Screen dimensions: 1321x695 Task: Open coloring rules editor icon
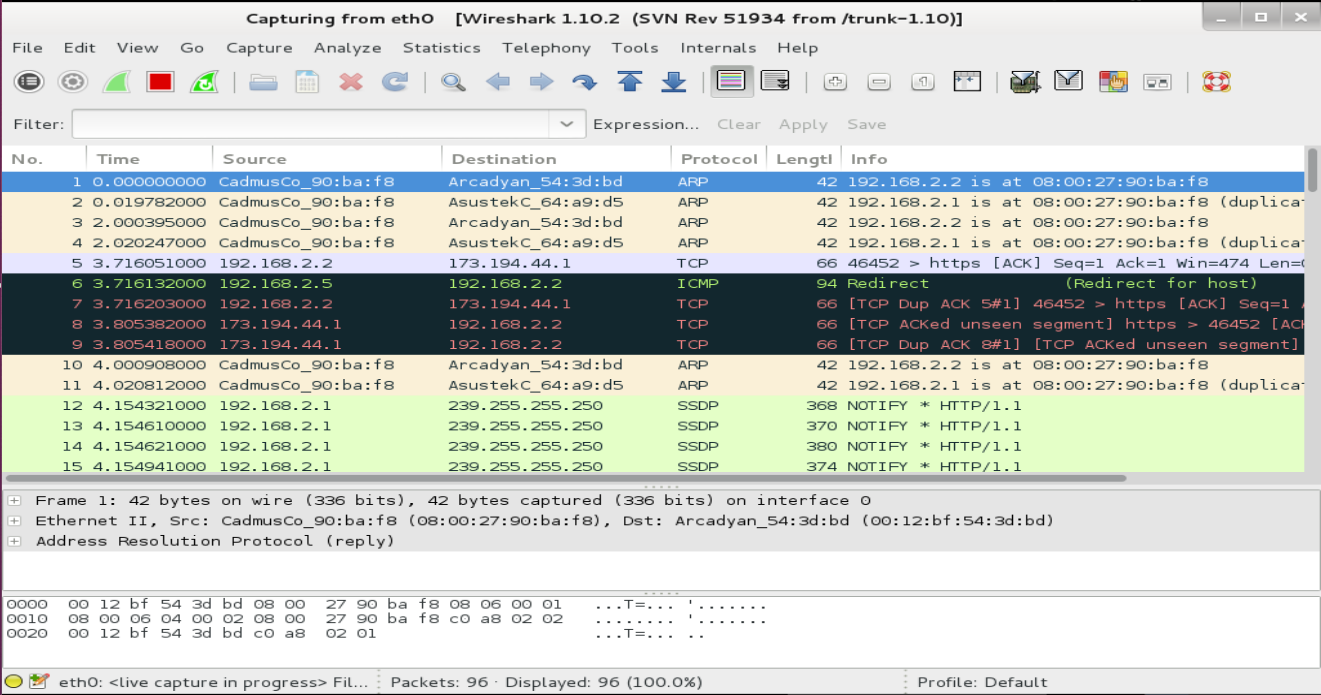(1113, 82)
